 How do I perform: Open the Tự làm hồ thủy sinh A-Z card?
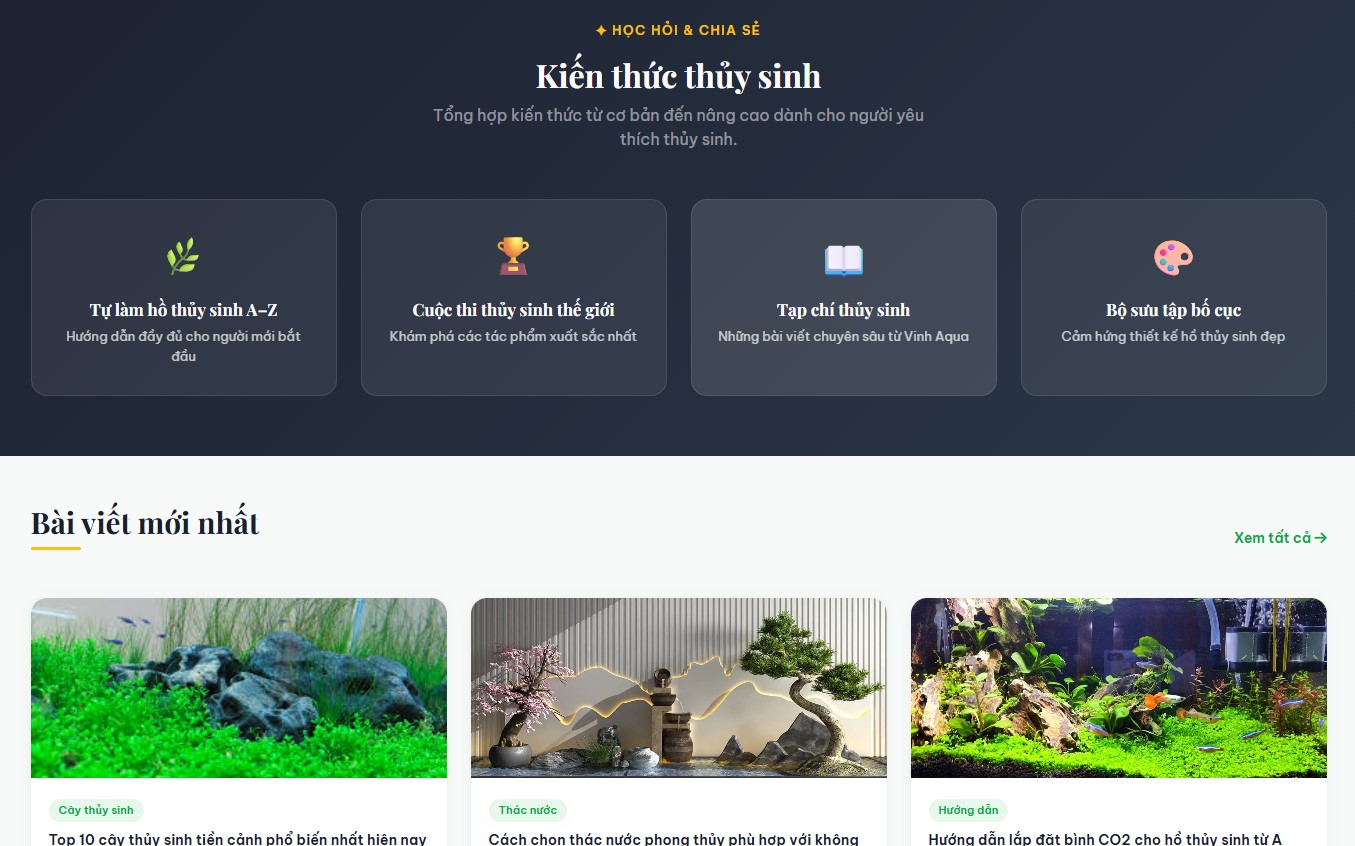(x=184, y=297)
